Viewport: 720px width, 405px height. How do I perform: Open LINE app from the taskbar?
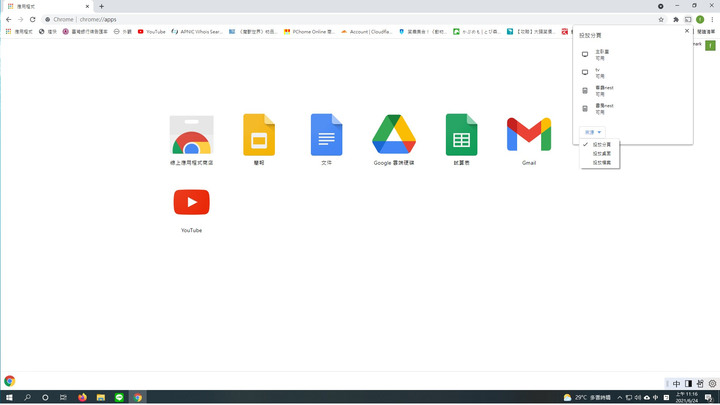pos(119,397)
